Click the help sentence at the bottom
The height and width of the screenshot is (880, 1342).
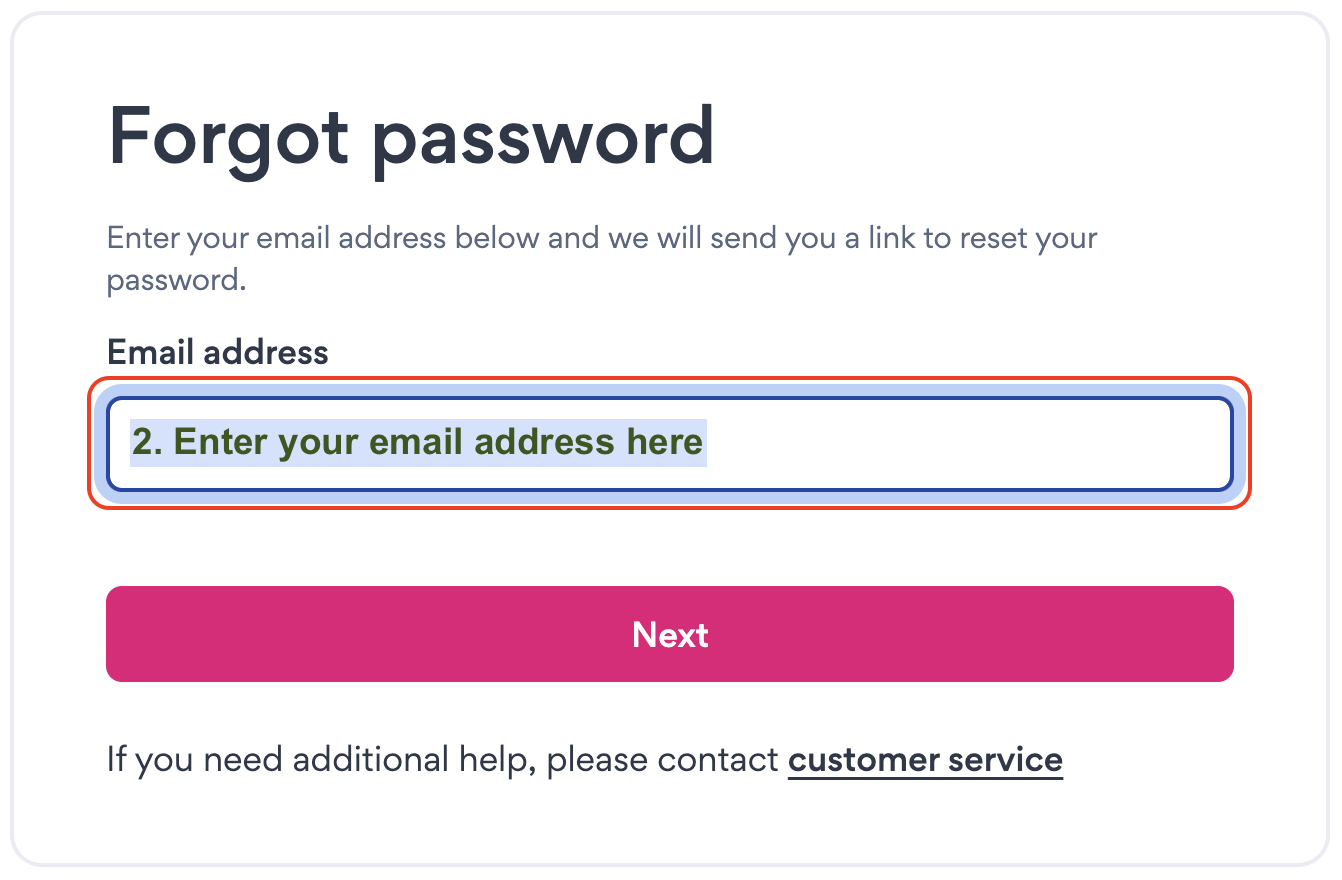pos(585,759)
